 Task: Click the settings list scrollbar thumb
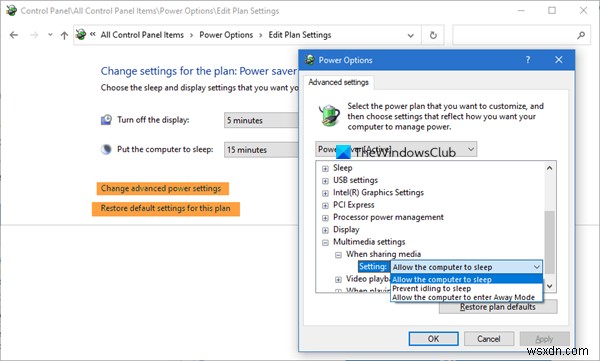[549, 242]
